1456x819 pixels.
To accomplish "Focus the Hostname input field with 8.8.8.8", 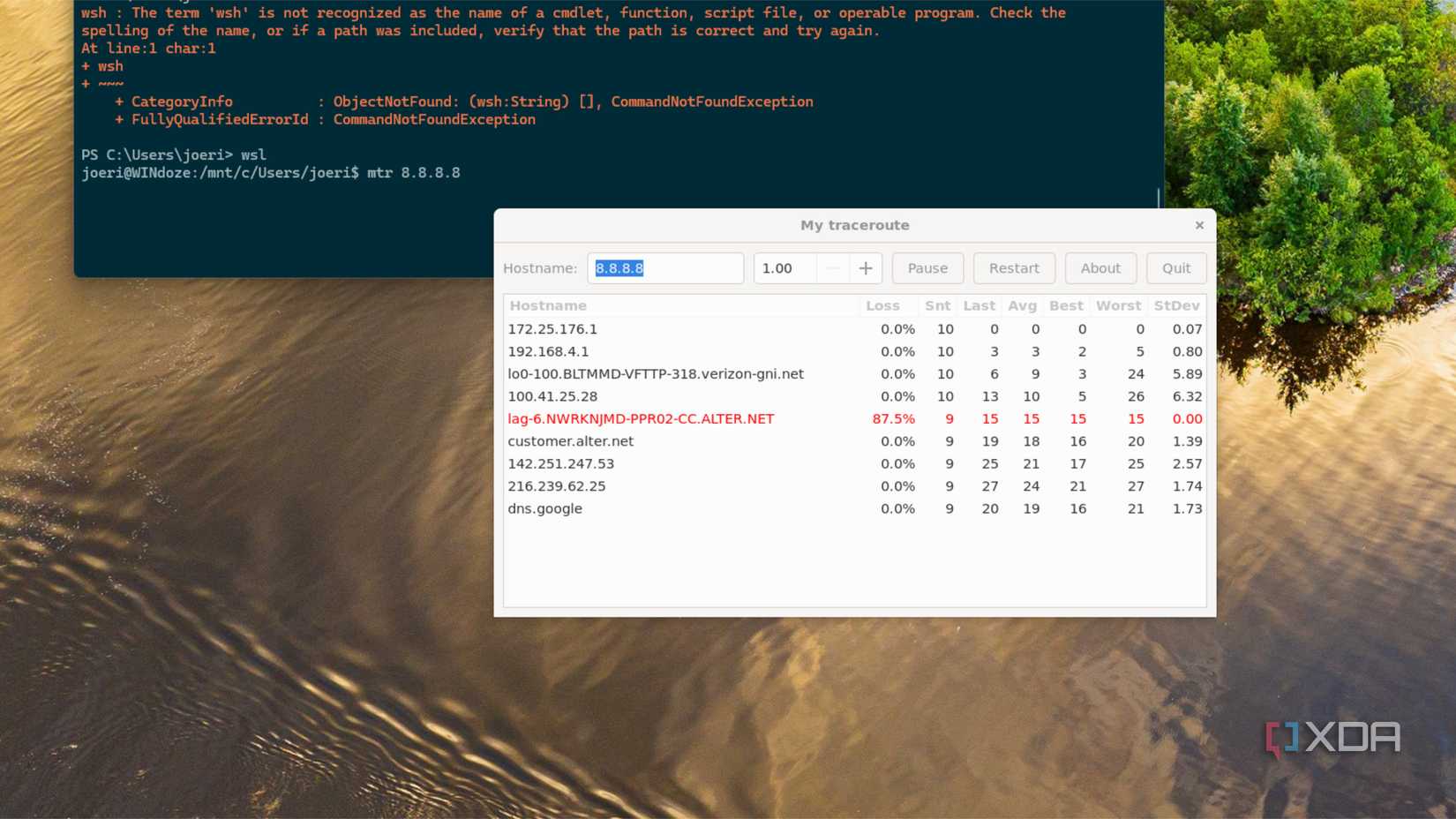I will pos(665,268).
